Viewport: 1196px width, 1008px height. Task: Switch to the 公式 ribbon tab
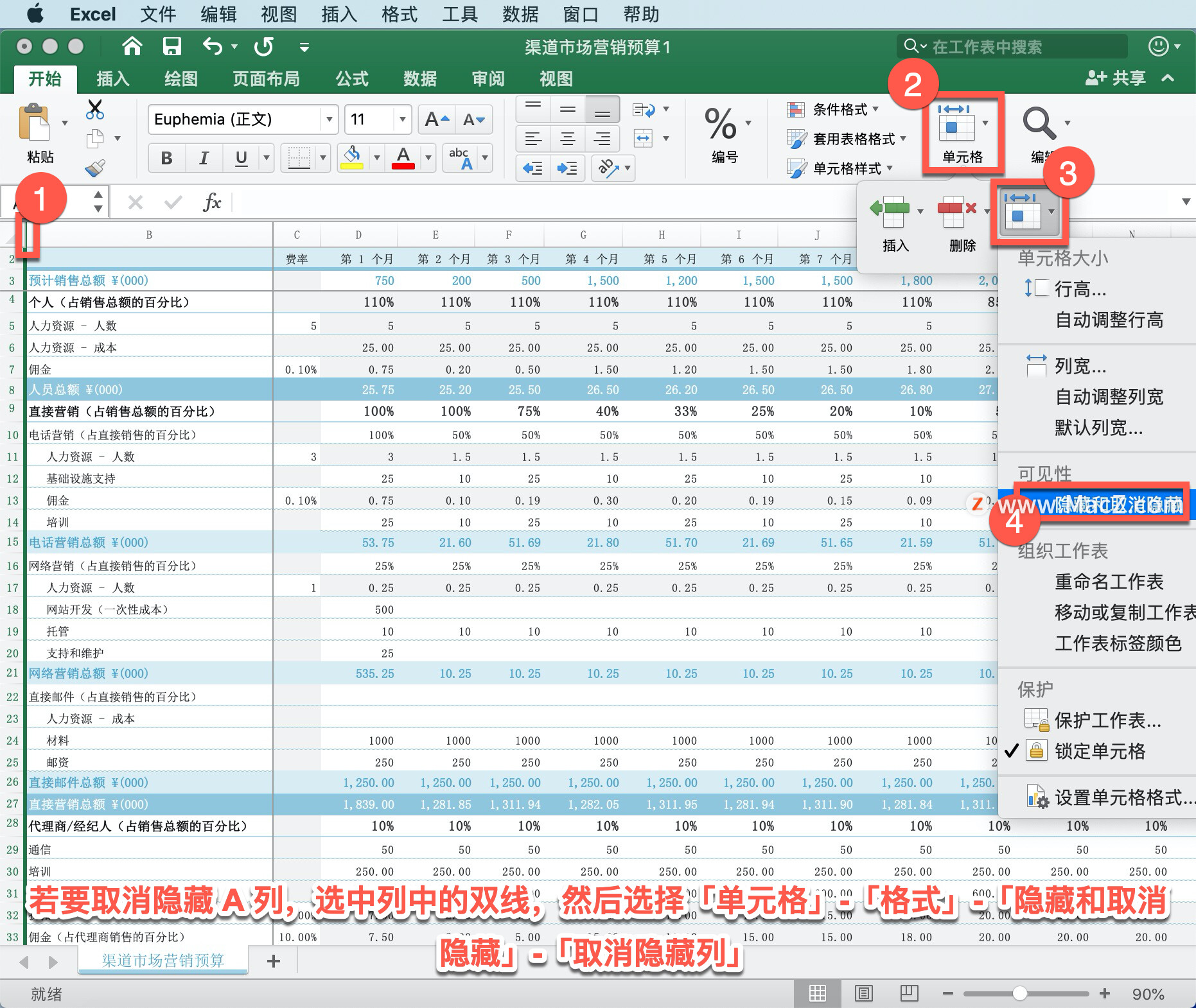coord(352,78)
